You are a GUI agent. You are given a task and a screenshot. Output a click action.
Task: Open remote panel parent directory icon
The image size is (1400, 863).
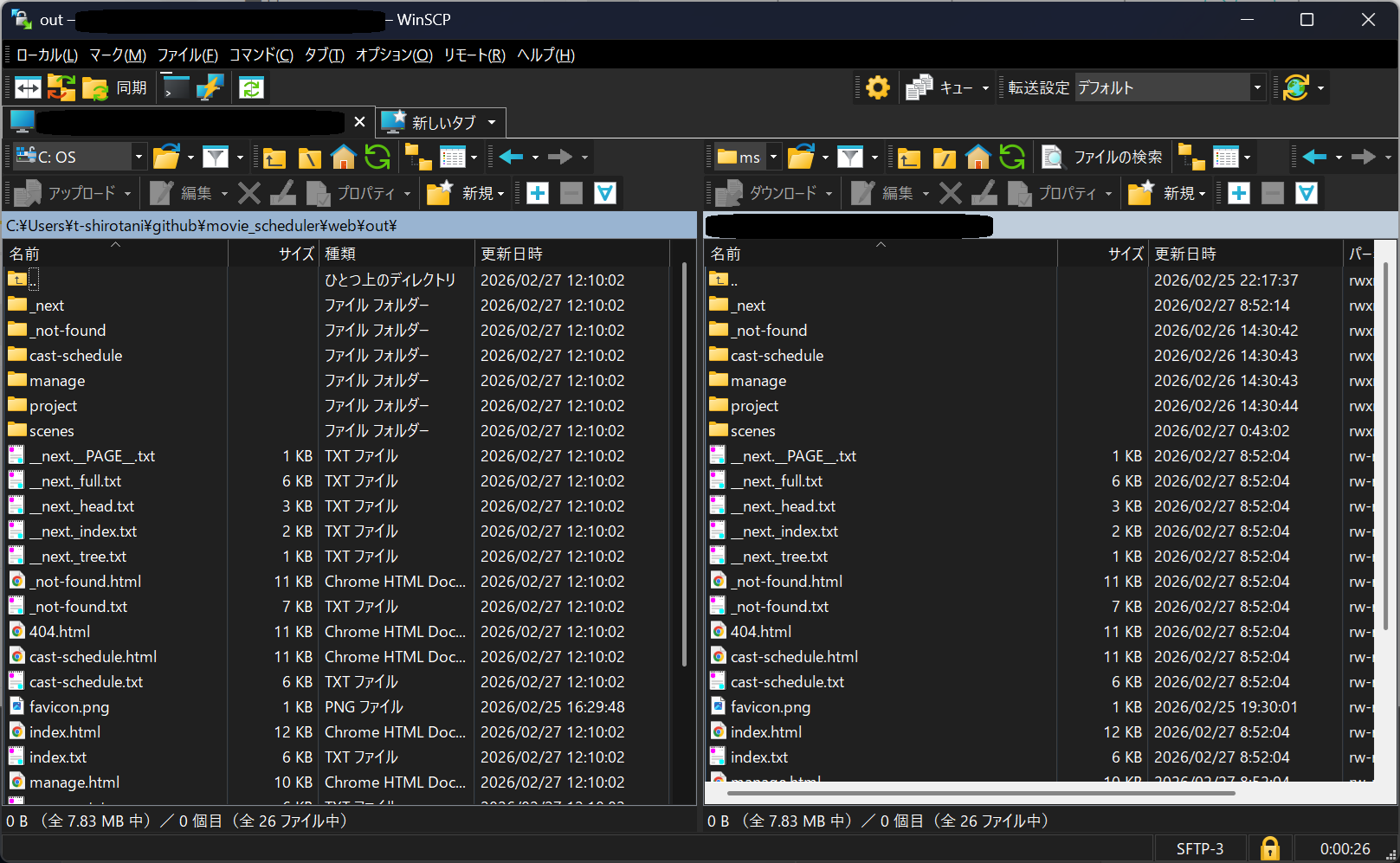click(909, 157)
